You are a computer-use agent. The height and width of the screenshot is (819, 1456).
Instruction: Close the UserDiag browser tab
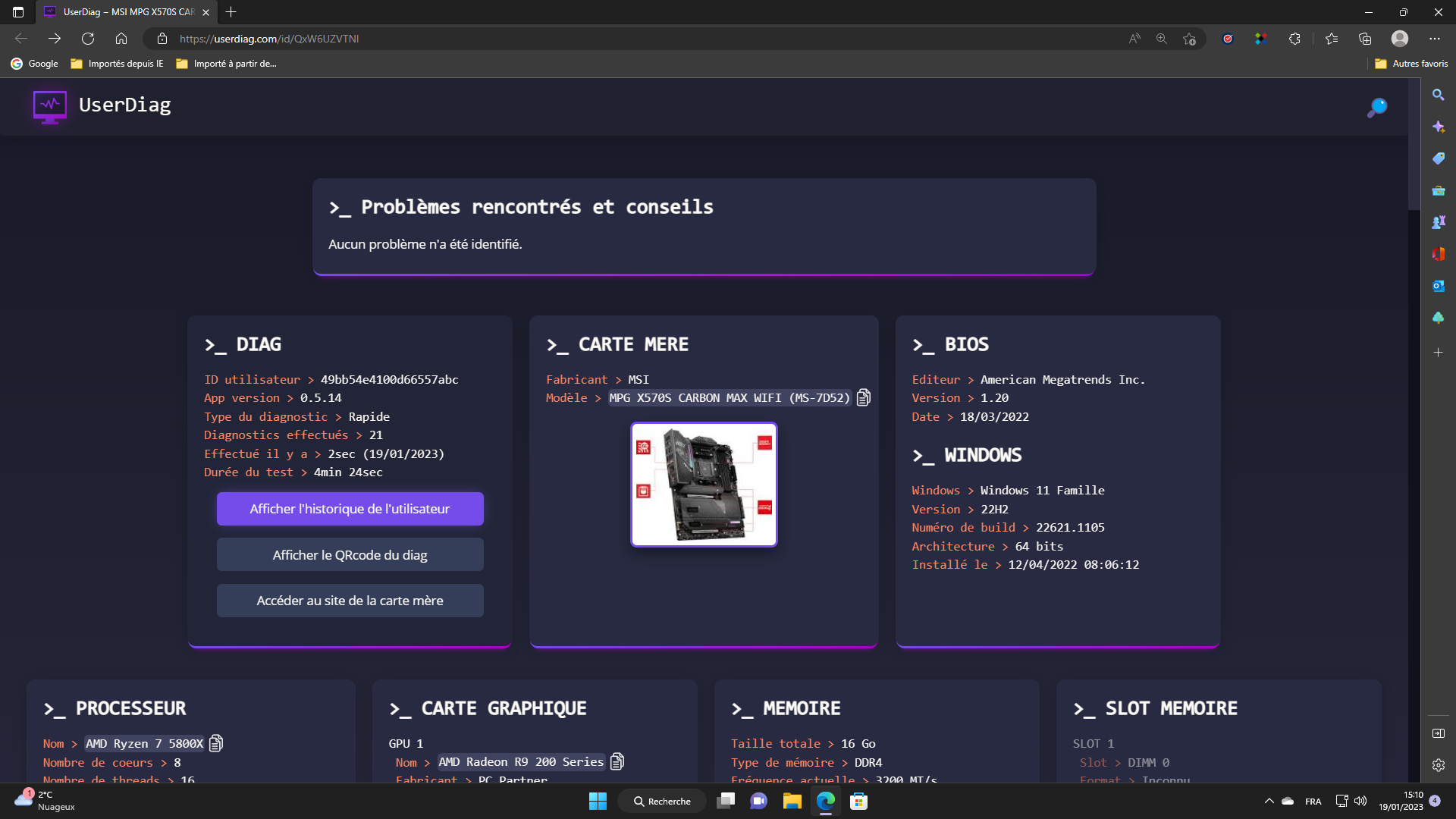pos(206,12)
